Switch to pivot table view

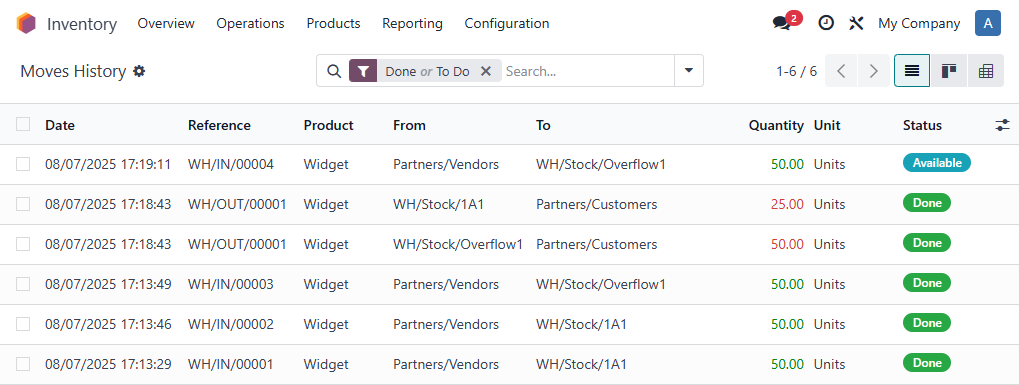coord(986,71)
